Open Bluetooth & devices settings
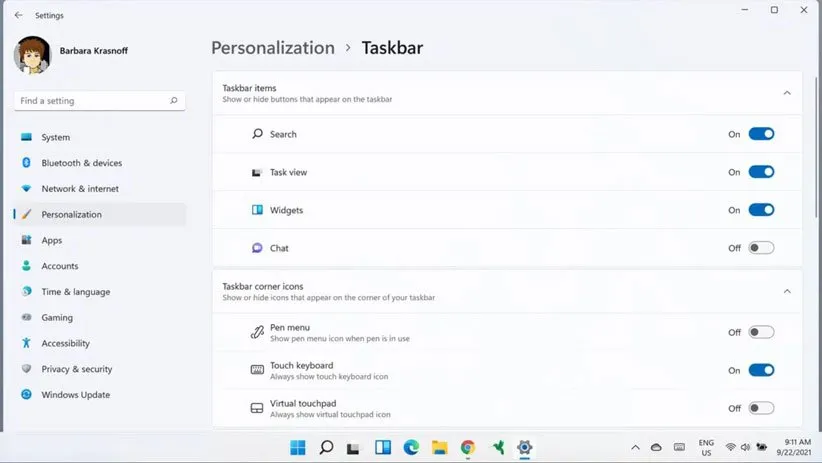 [81, 163]
